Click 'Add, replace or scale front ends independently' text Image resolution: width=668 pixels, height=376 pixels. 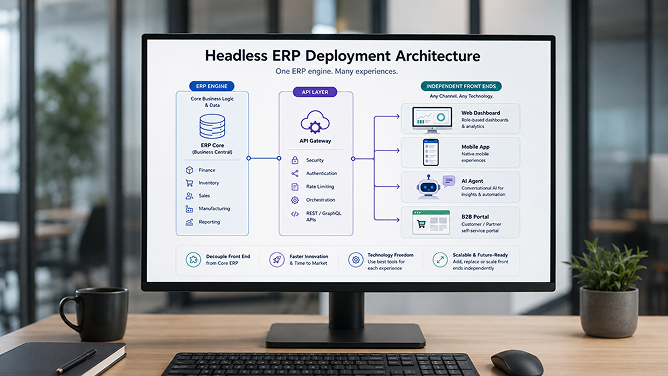(480, 265)
